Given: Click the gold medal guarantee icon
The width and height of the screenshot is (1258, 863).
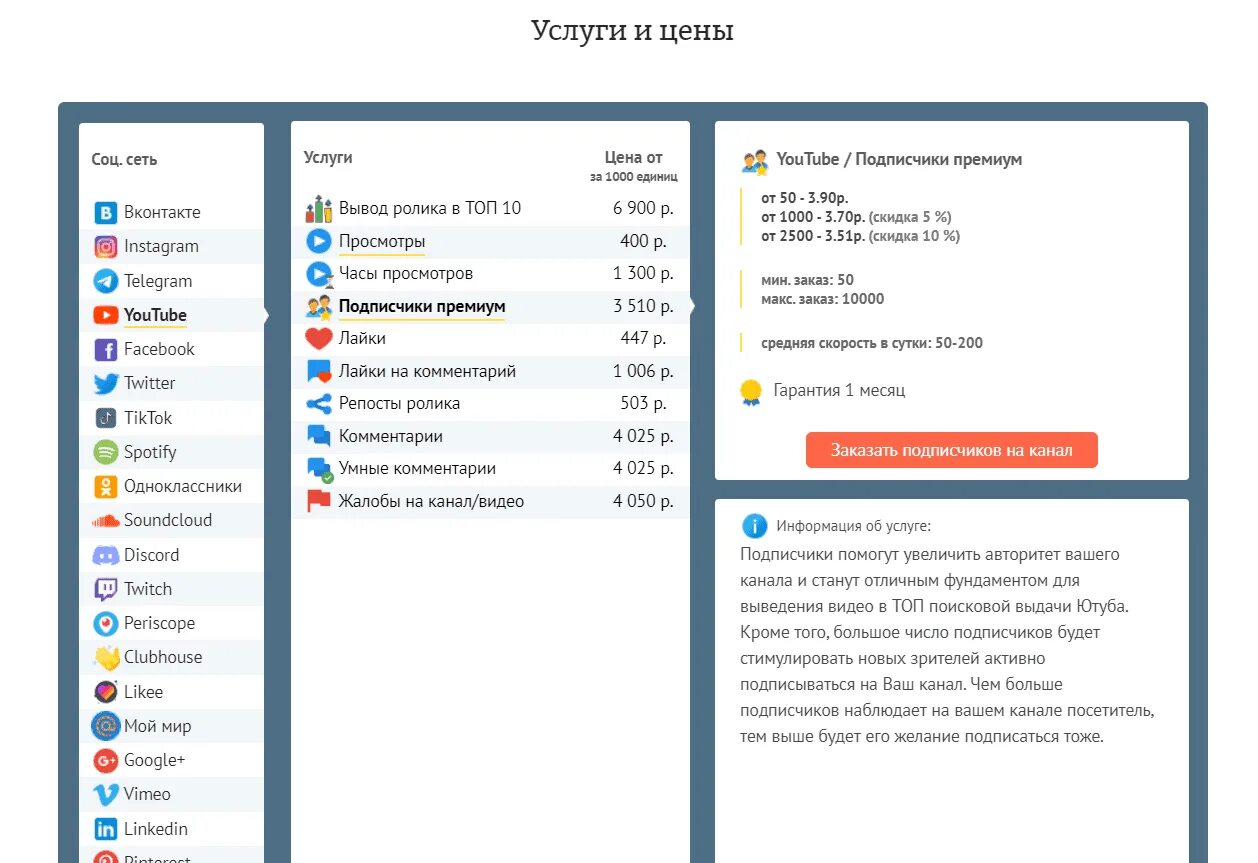Looking at the screenshot, I should click(x=751, y=392).
